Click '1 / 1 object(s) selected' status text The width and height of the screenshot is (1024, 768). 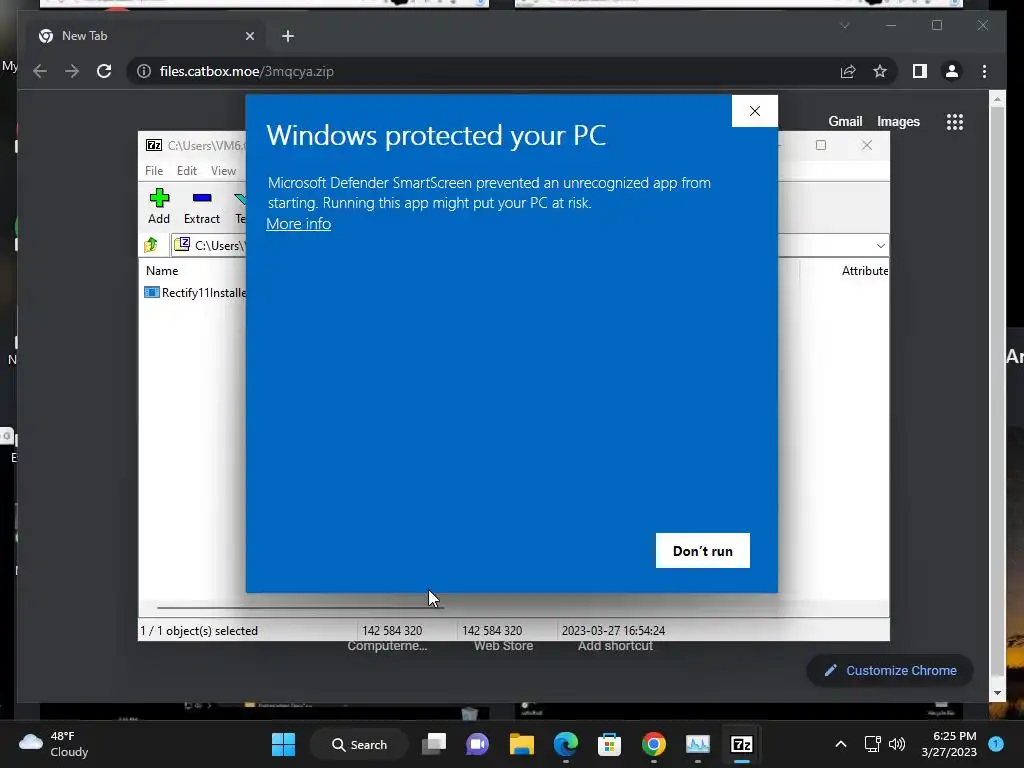(x=199, y=631)
